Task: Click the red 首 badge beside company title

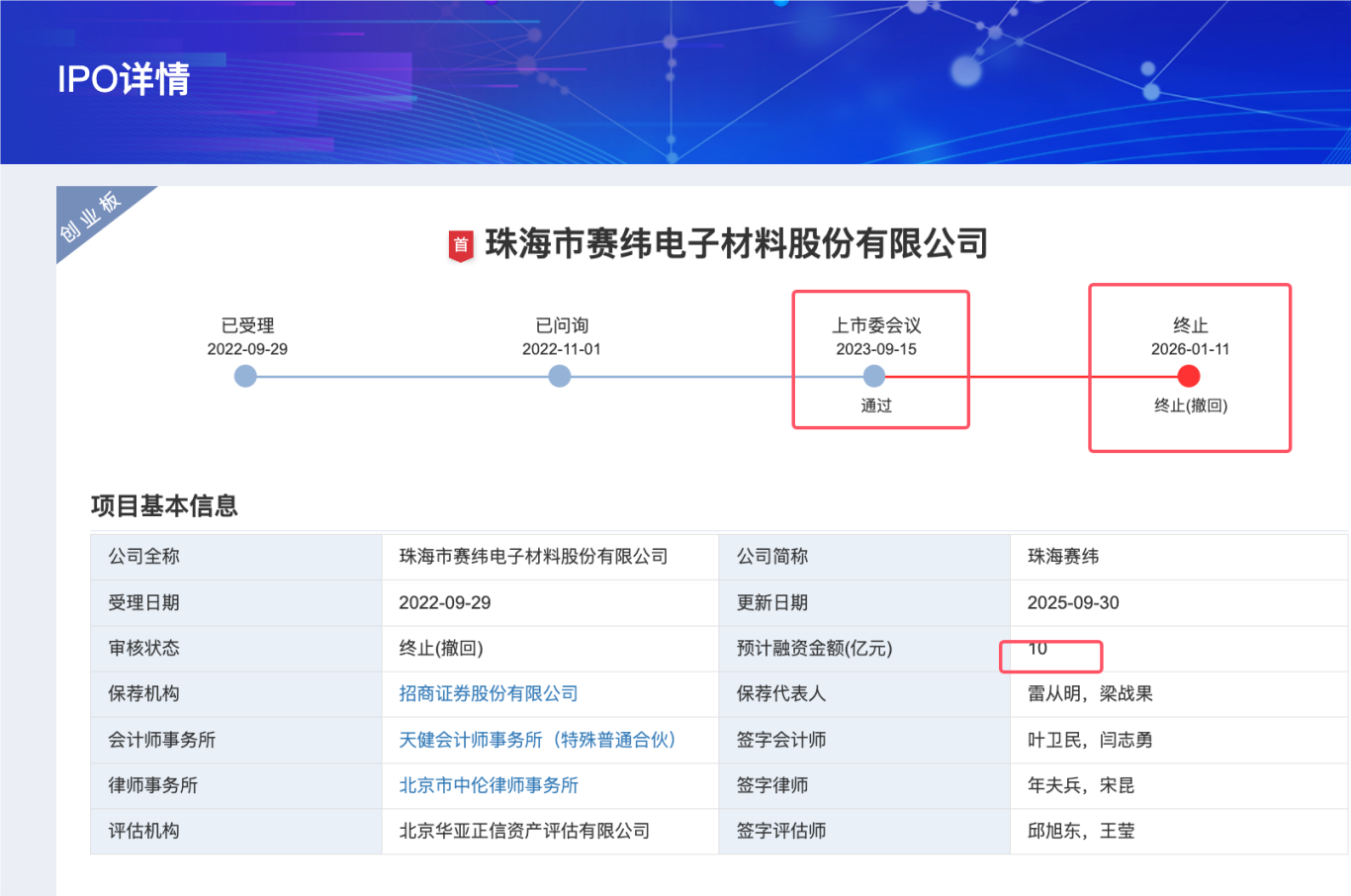Action: [x=461, y=245]
